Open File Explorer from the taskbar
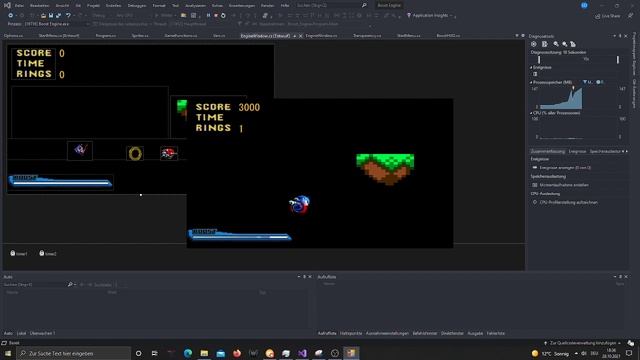The width and height of the screenshot is (640, 360). (x=204, y=353)
